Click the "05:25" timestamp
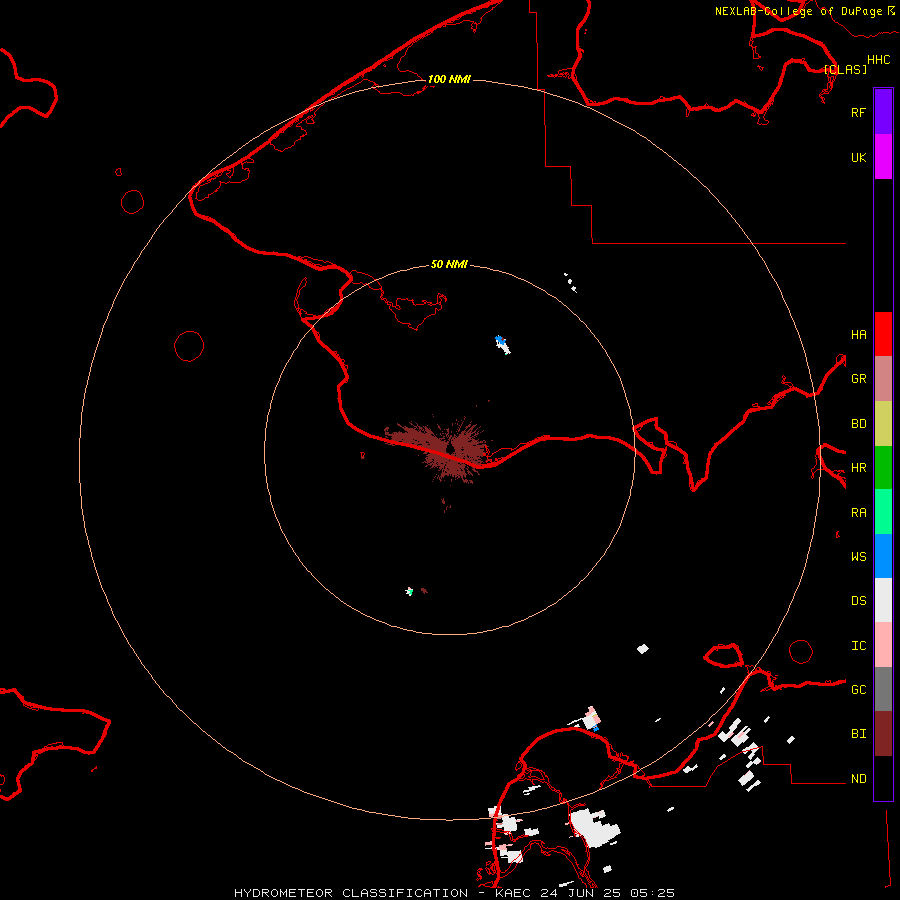This screenshot has height=900, width=900. 652,893
